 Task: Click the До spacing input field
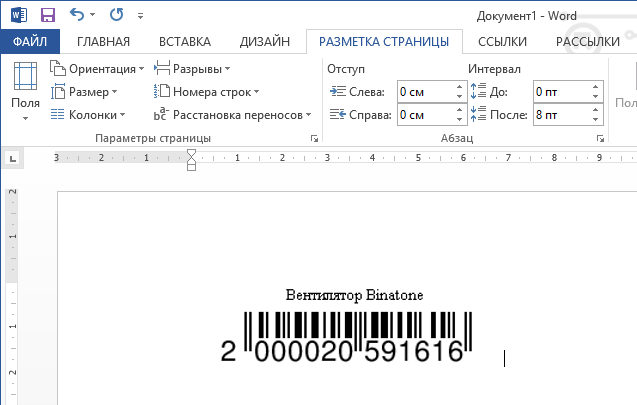pyautogui.click(x=561, y=92)
